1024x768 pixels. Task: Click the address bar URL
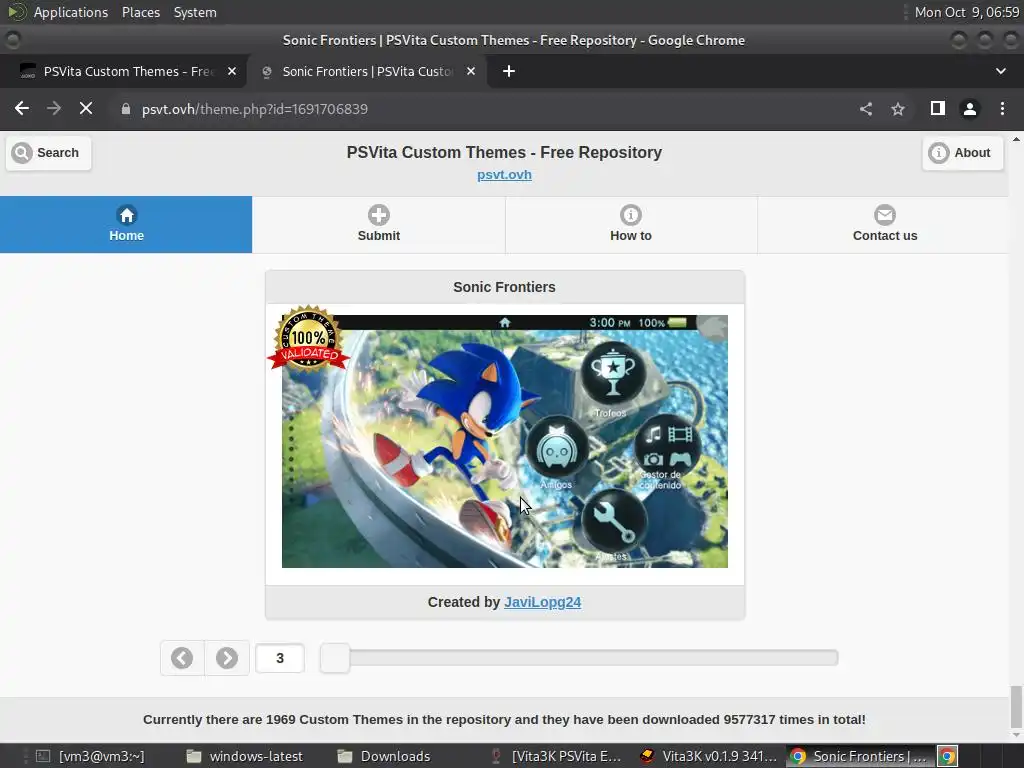click(255, 109)
